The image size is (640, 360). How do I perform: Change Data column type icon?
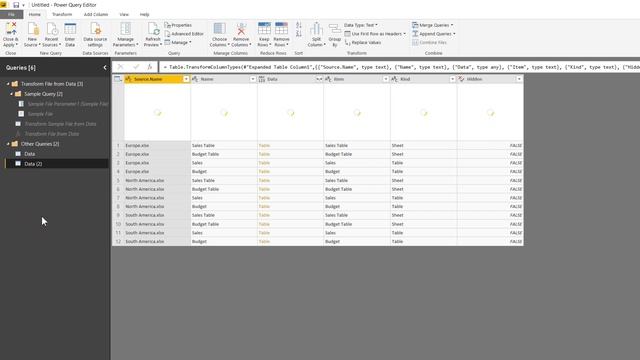pyautogui.click(x=262, y=79)
